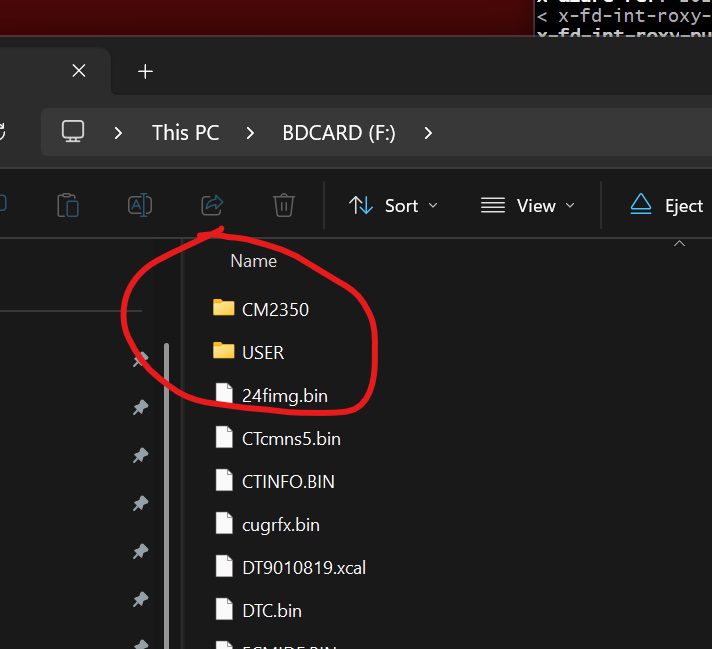Image resolution: width=712 pixels, height=649 pixels.
Task: Click BDCARD (F:) breadcrumb segment
Action: click(339, 132)
